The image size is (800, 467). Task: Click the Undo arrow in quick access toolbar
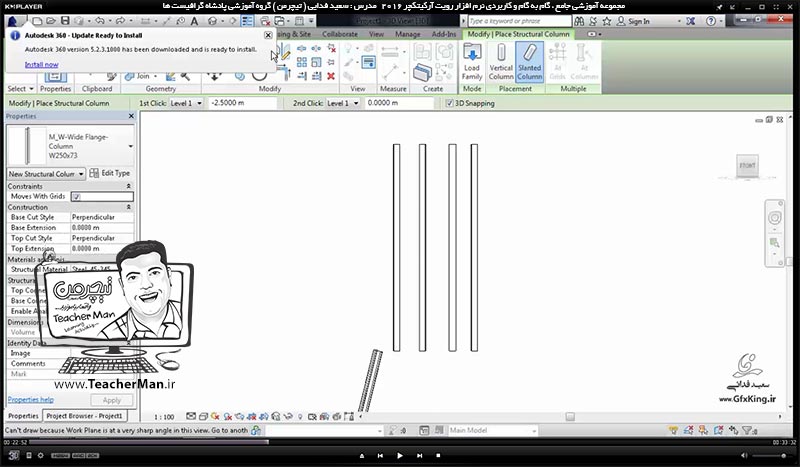tap(99, 21)
